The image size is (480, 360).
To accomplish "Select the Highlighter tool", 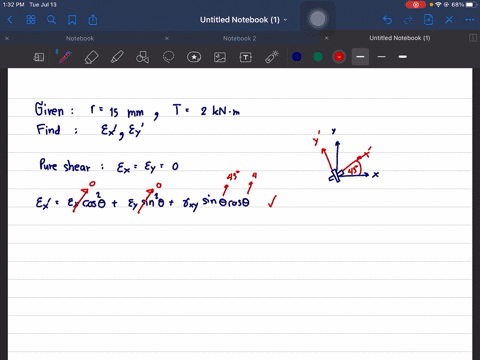I will [x=117, y=57].
